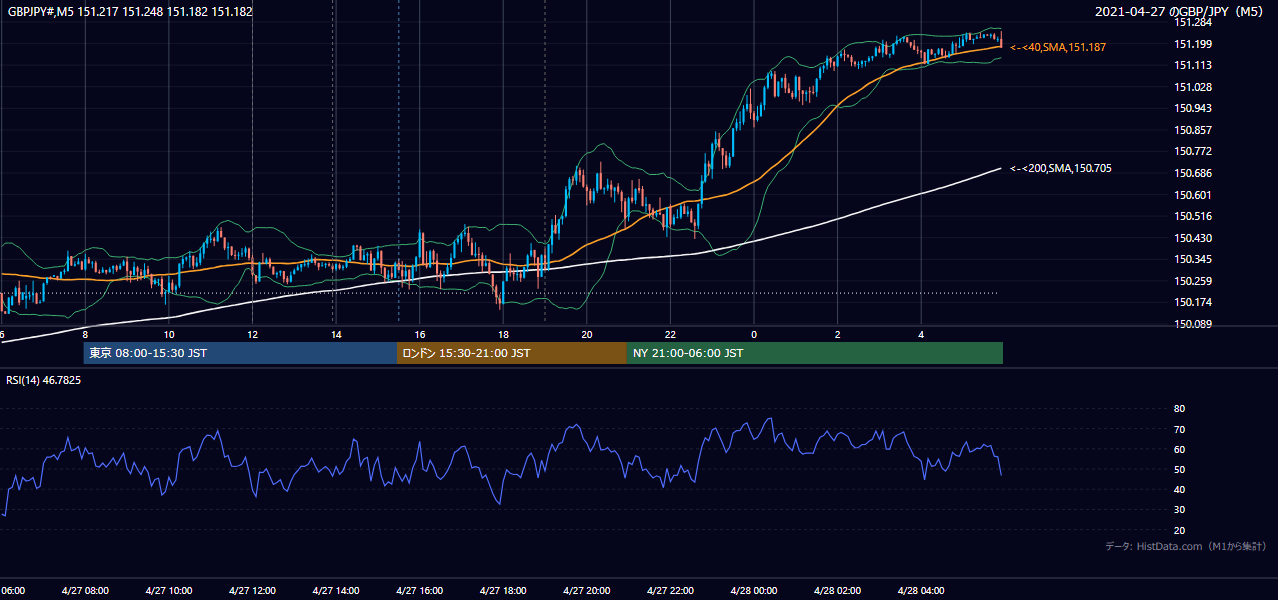Click the 4/27 18:00 bottom time label
The image size is (1278, 600).
tap(502, 590)
